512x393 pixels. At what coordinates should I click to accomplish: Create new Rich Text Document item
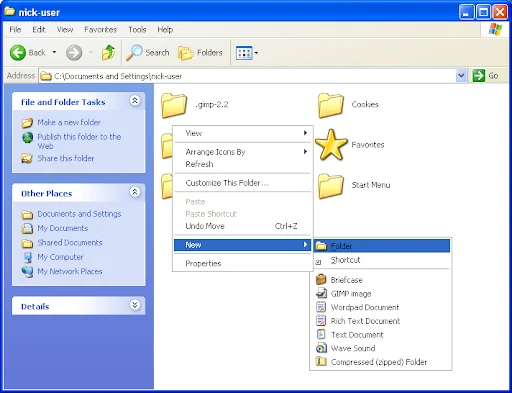[382, 321]
